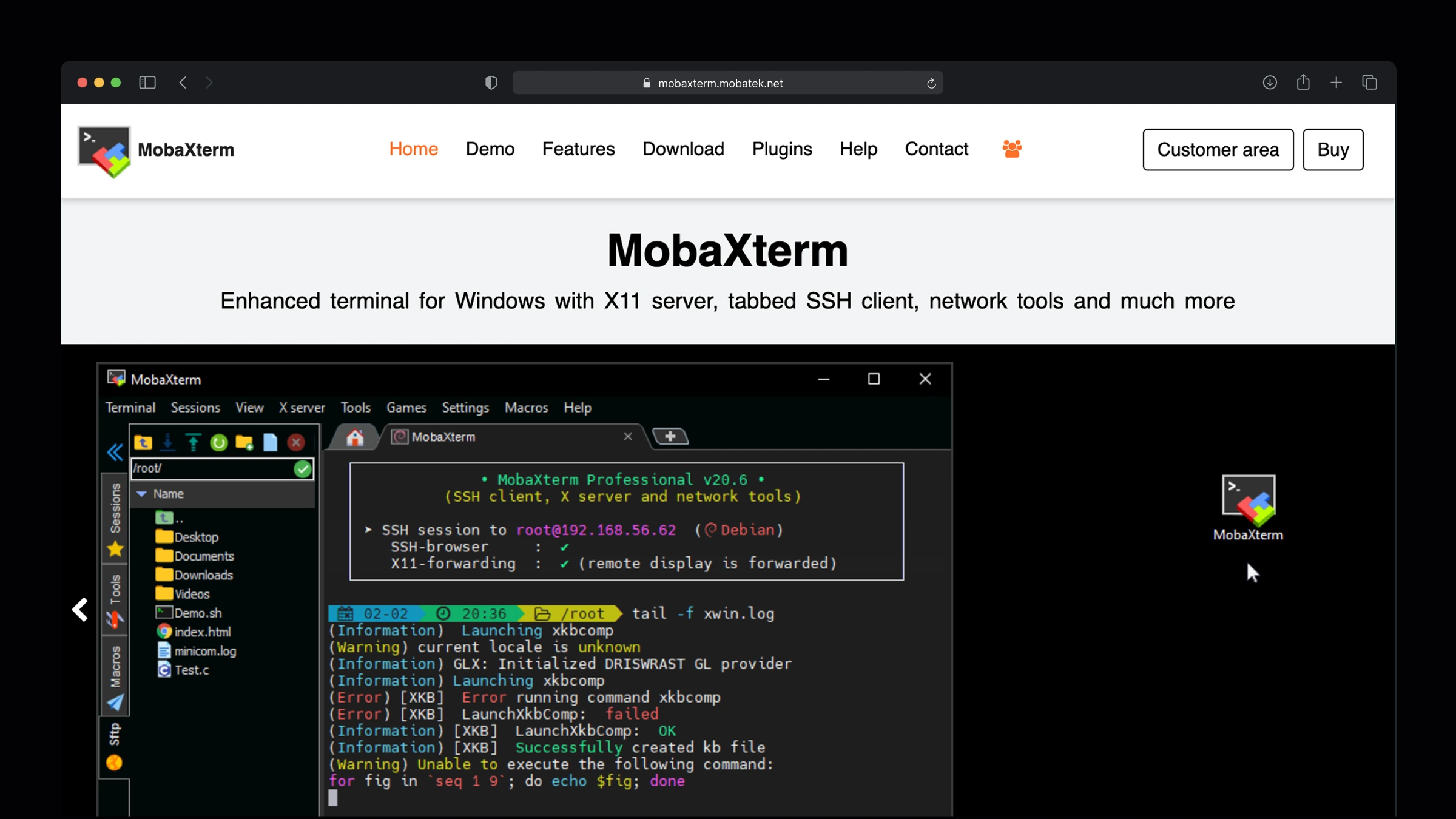Go to Features page
The height and width of the screenshot is (819, 1456).
coord(579,149)
